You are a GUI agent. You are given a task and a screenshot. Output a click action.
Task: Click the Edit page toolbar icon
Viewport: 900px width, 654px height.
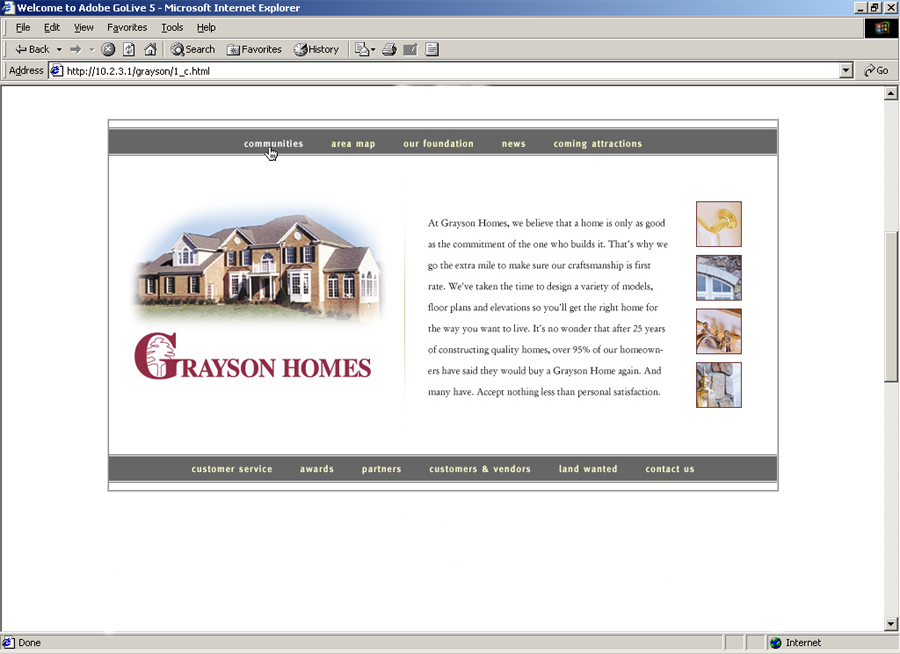coord(410,49)
